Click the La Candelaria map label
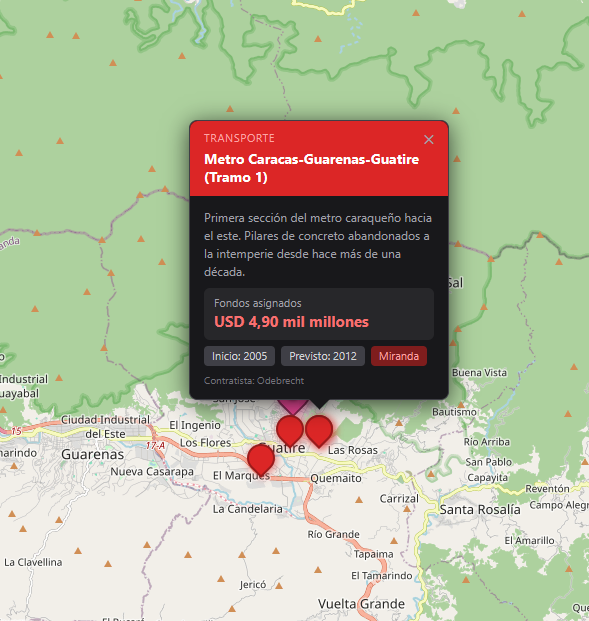Image resolution: width=589 pixels, height=621 pixels. pos(248,509)
